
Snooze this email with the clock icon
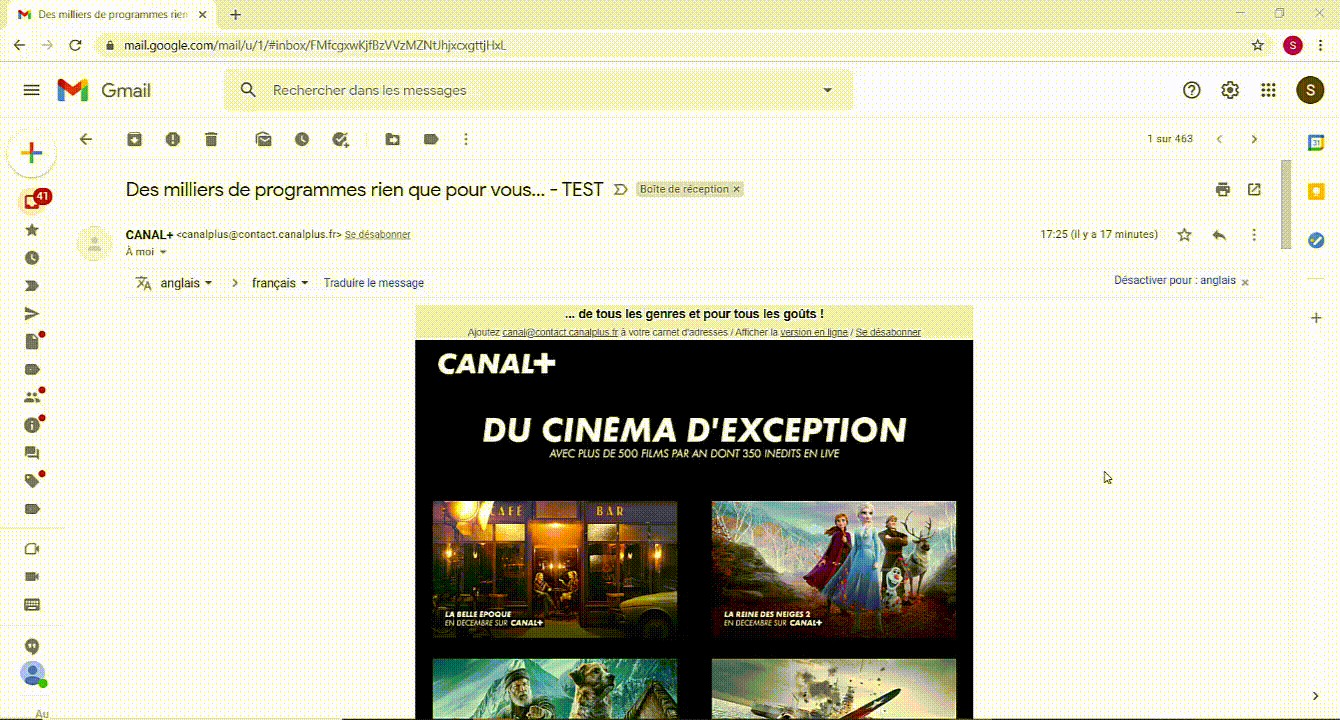click(x=302, y=140)
